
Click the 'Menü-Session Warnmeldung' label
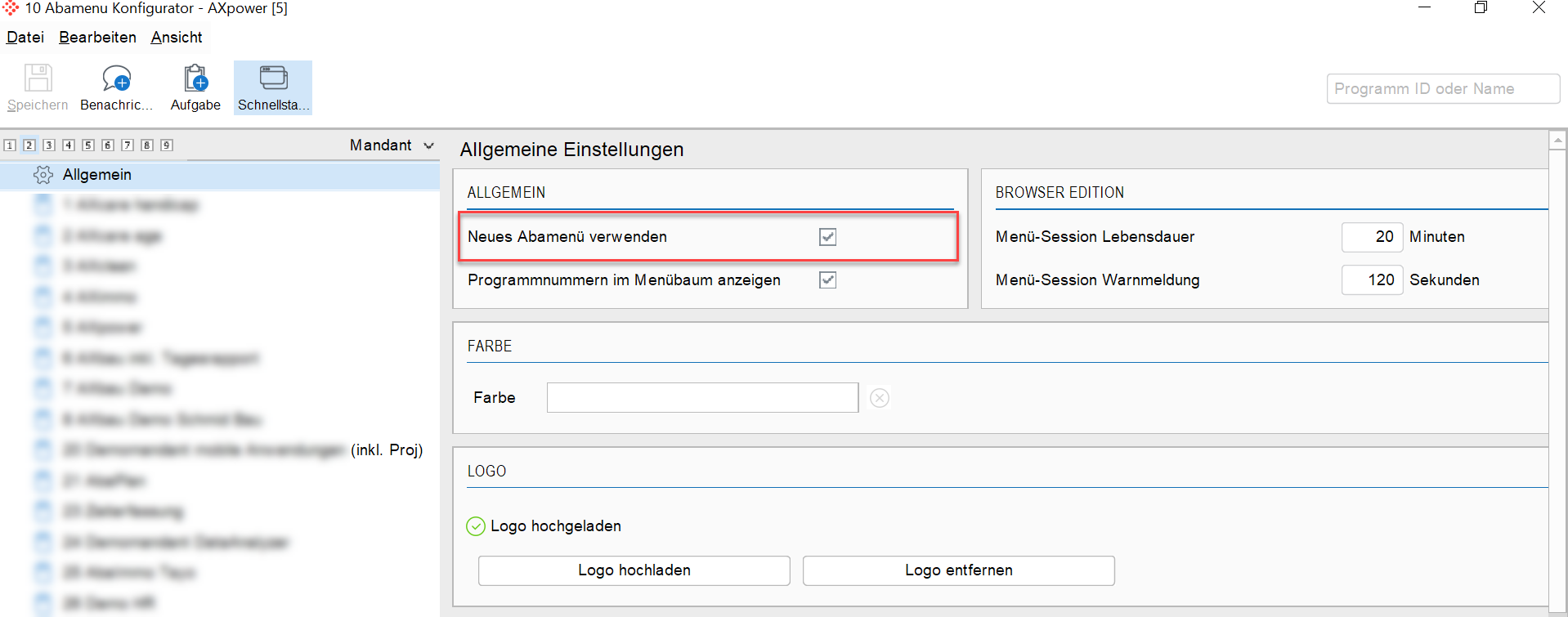pos(1097,280)
